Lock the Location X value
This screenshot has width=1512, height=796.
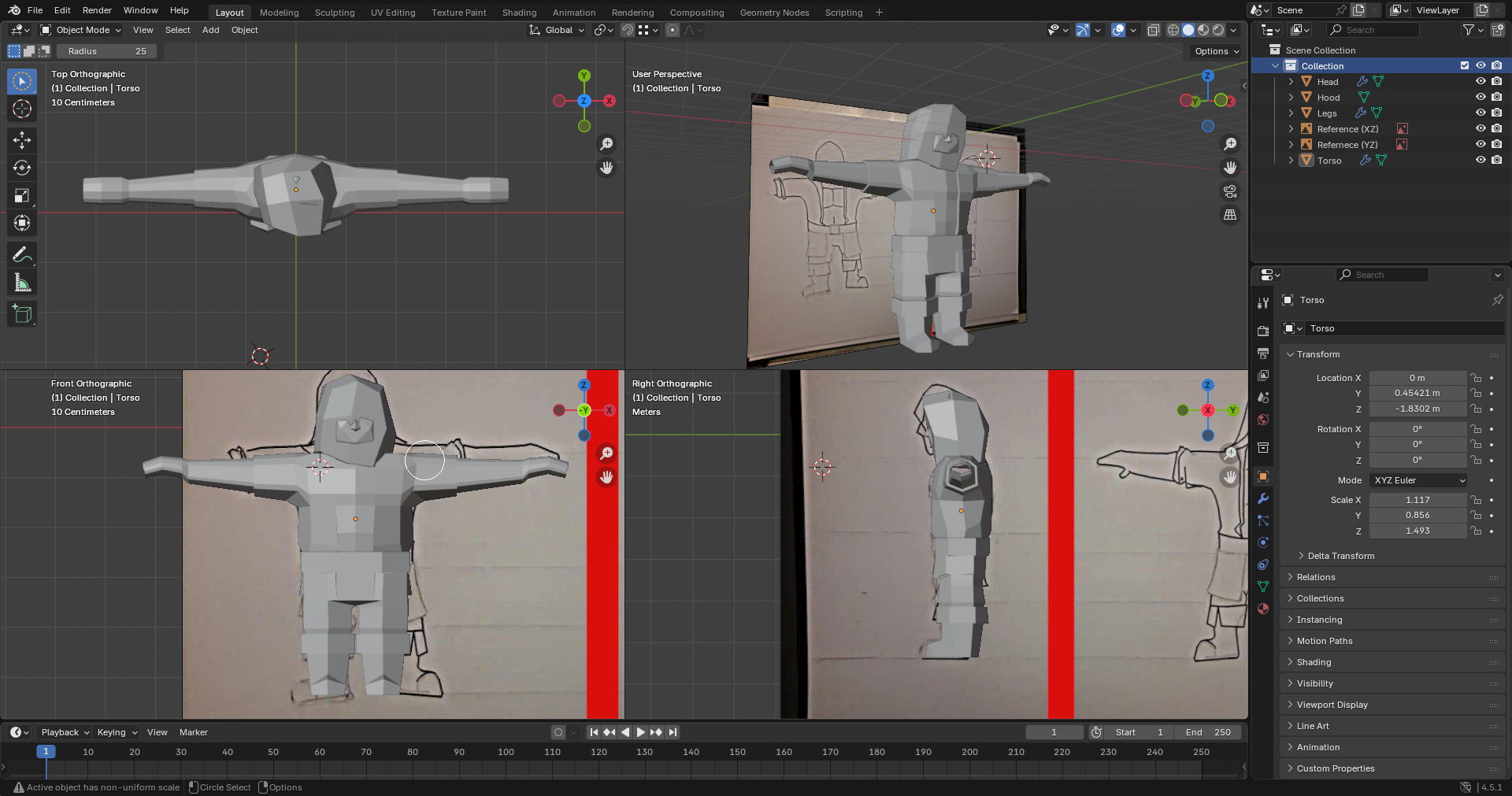coord(1476,378)
